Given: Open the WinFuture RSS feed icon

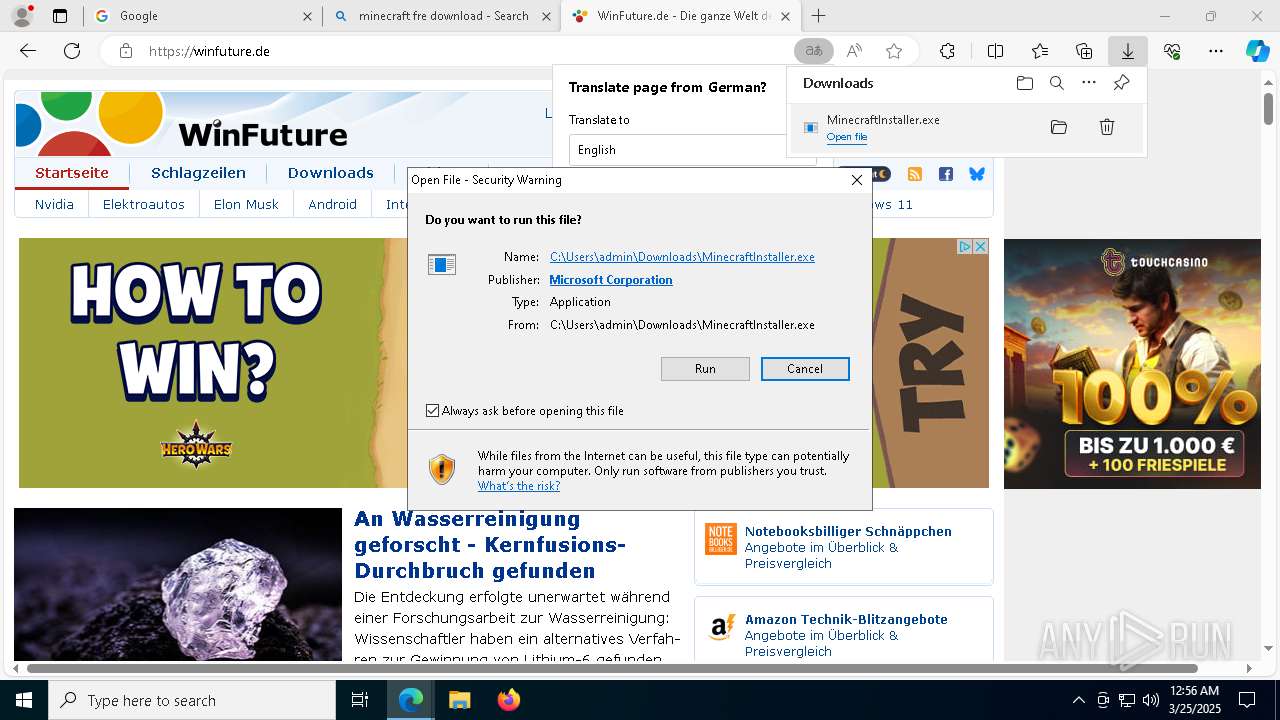Looking at the screenshot, I should pyautogui.click(x=915, y=174).
